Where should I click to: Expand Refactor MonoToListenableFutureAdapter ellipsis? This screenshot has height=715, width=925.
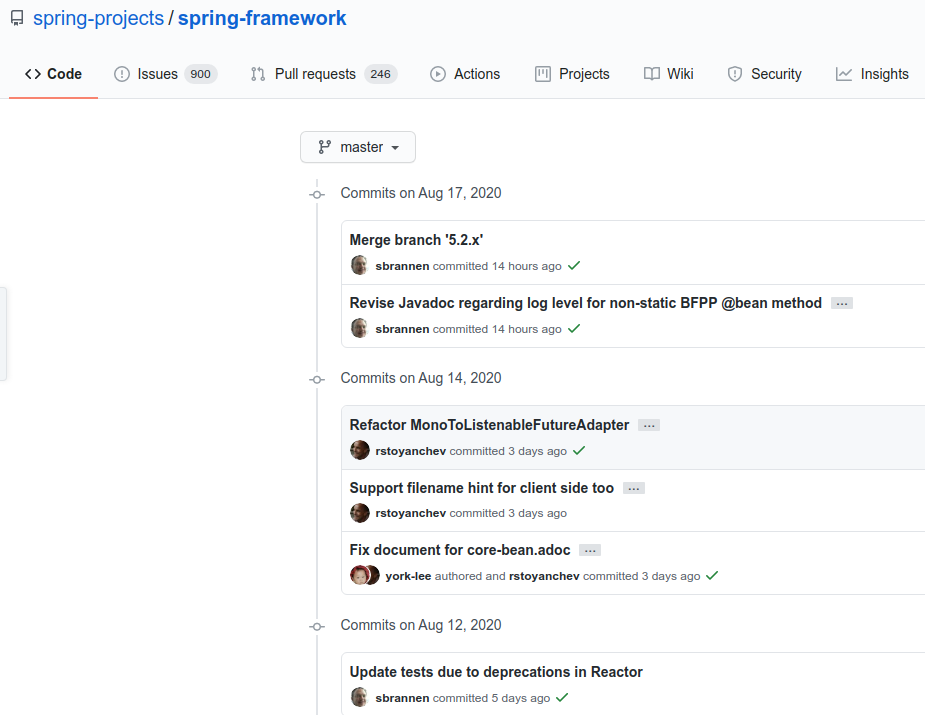649,425
